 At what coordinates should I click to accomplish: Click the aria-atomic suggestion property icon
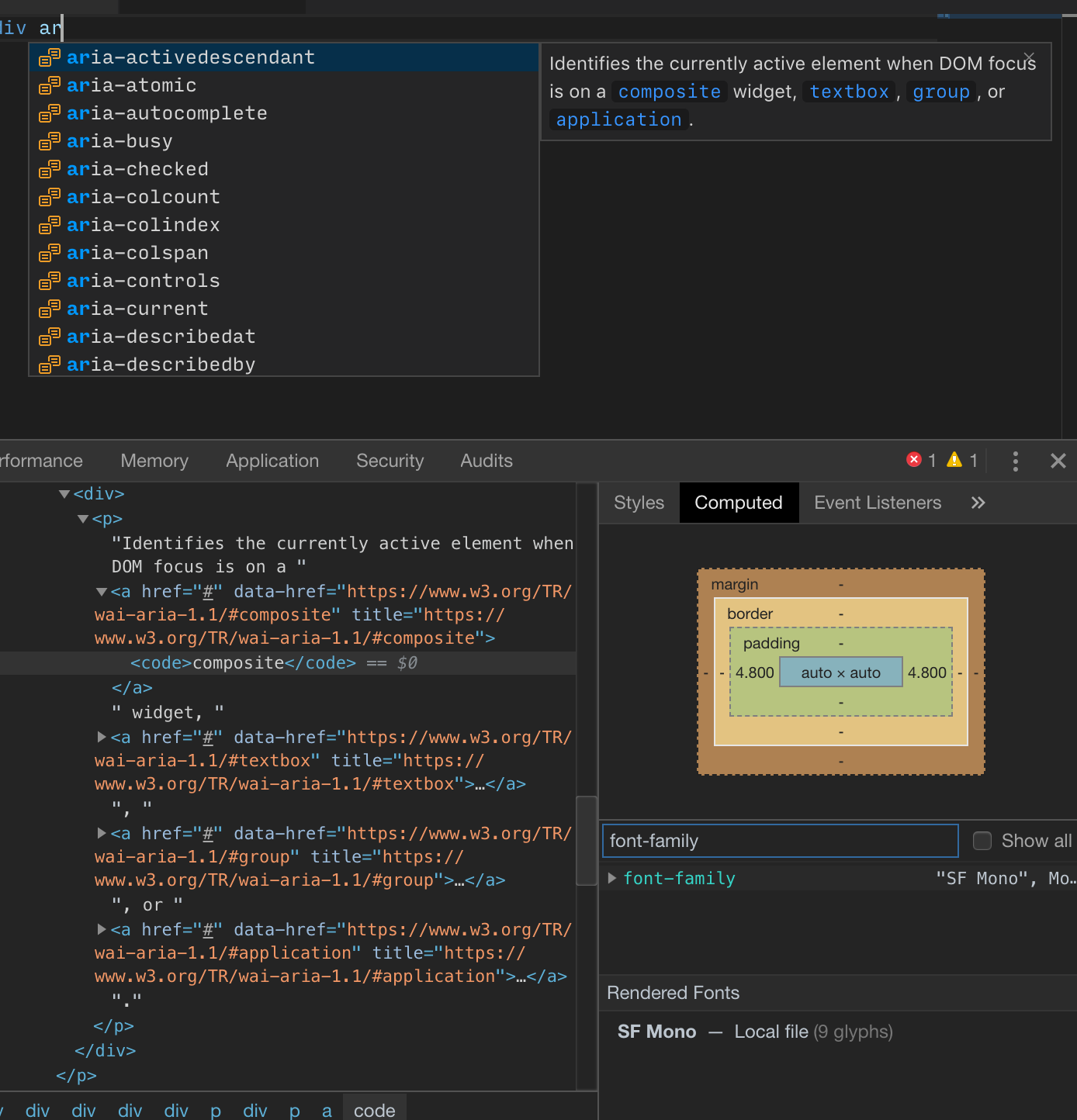point(50,85)
